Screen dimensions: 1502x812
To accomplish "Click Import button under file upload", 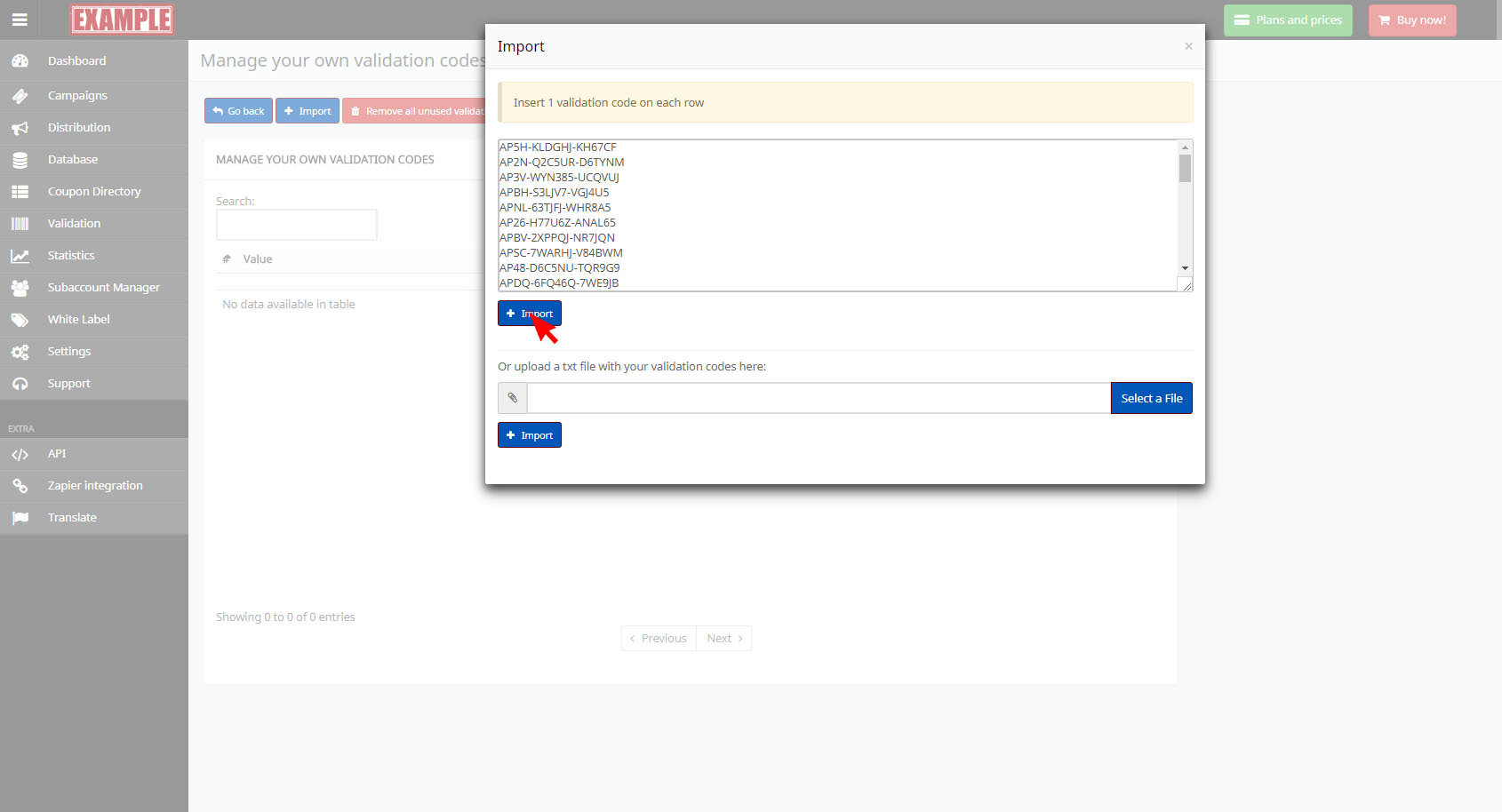I will click(530, 435).
